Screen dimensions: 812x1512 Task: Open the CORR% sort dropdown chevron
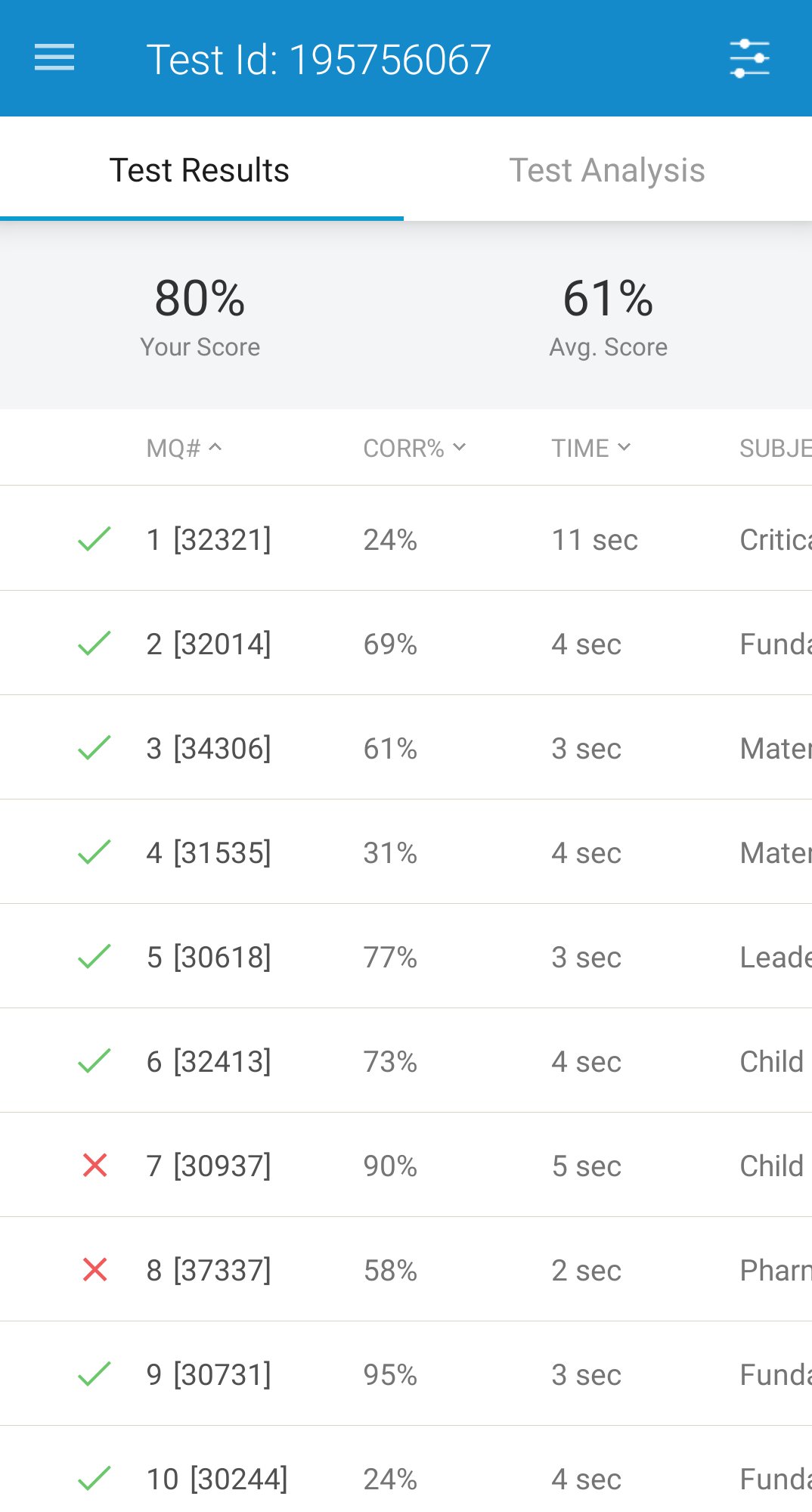click(x=458, y=448)
